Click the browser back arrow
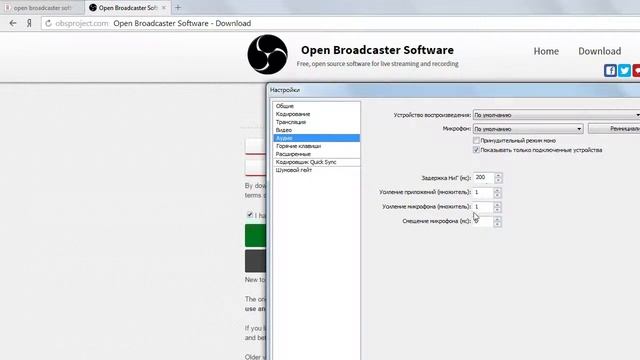The width and height of the screenshot is (640, 360). (x=13, y=23)
